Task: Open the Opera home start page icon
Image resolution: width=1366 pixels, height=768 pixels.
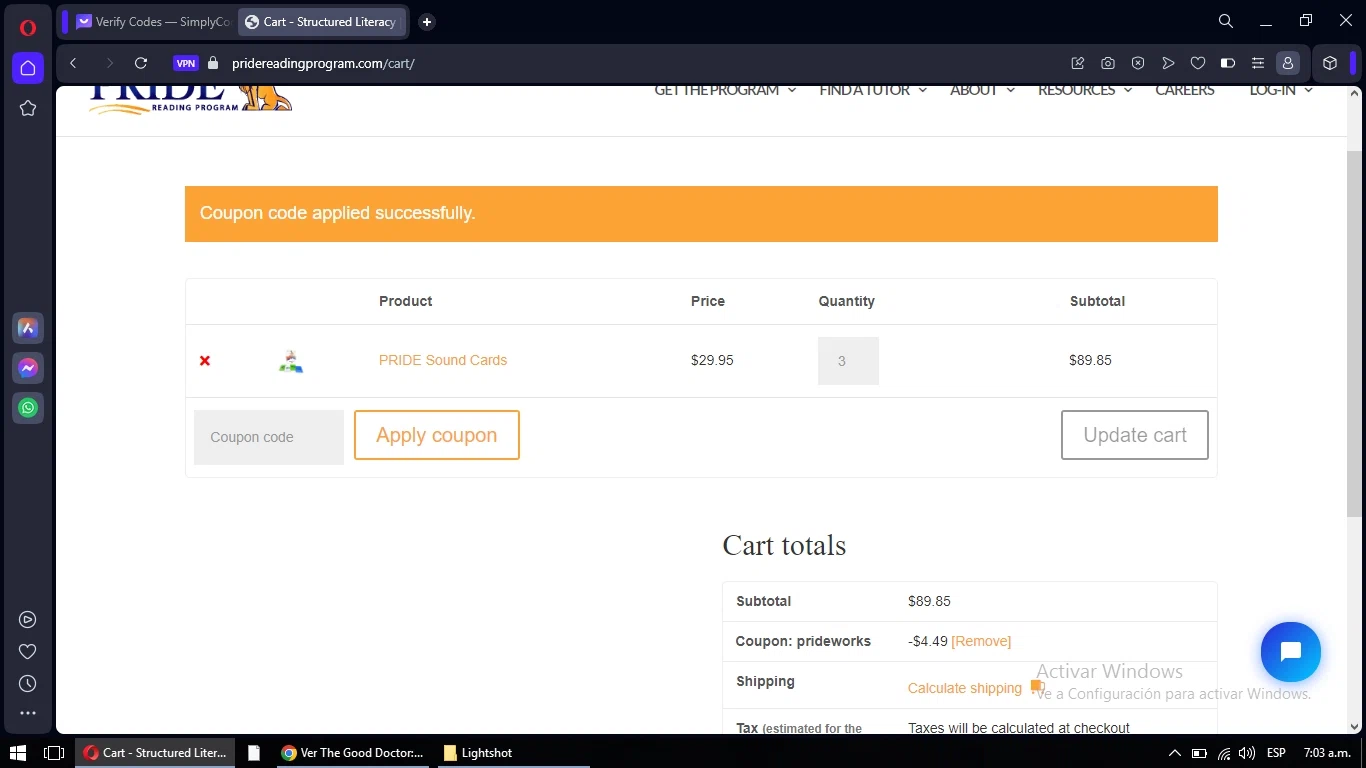Action: tap(28, 68)
